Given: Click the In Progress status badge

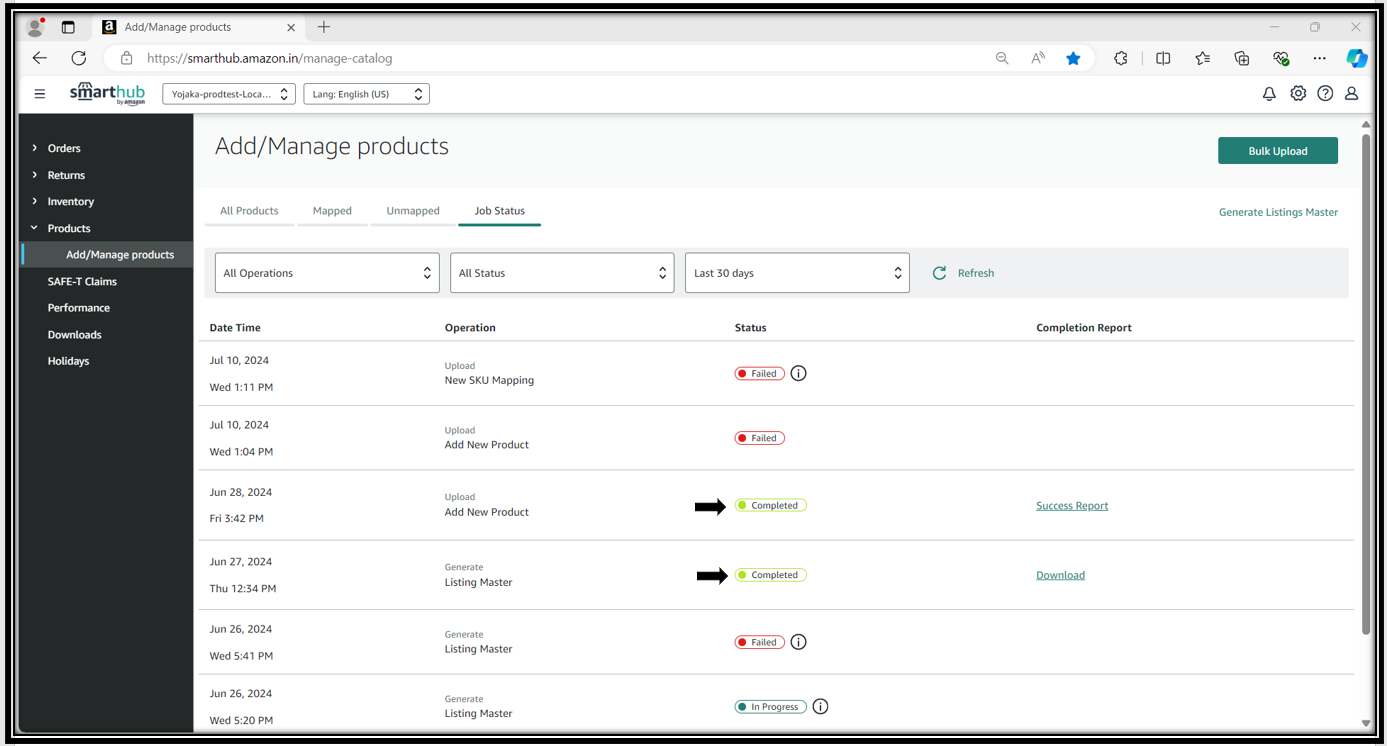Looking at the screenshot, I should coord(771,707).
